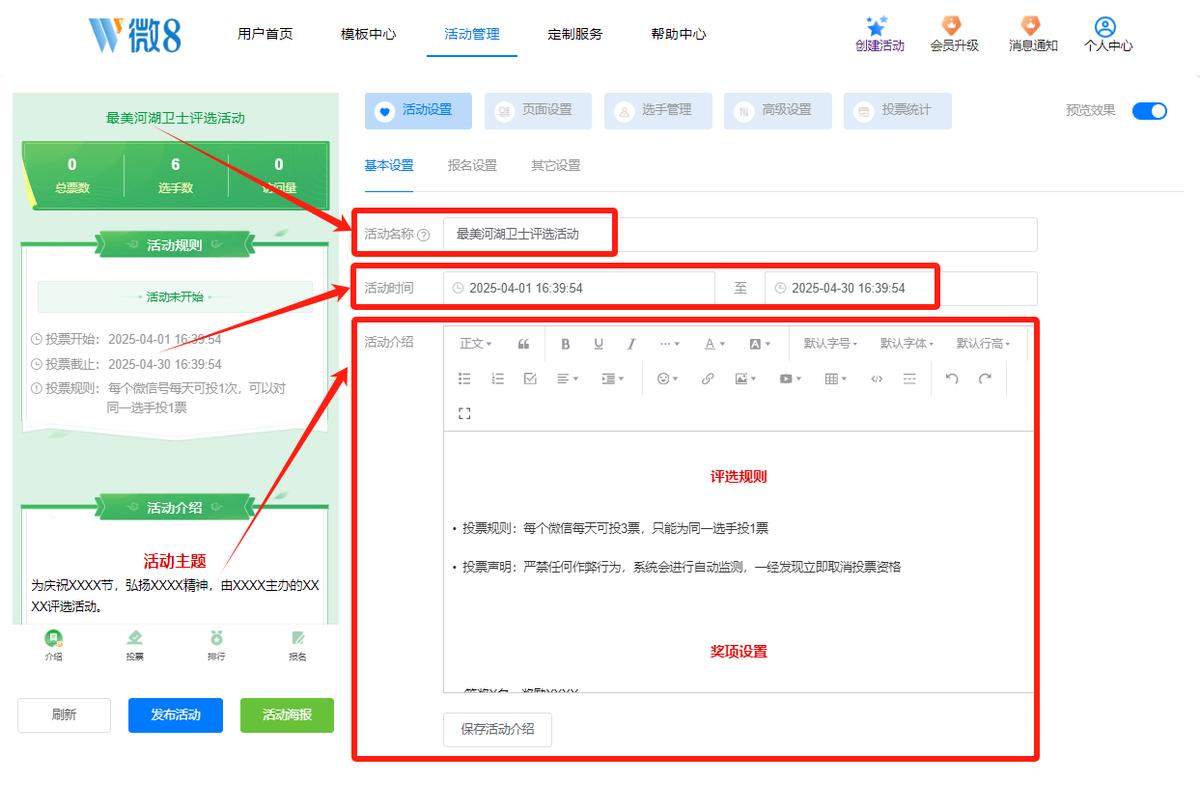Go to 用户首页
The image size is (1200, 812).
tap(265, 34)
